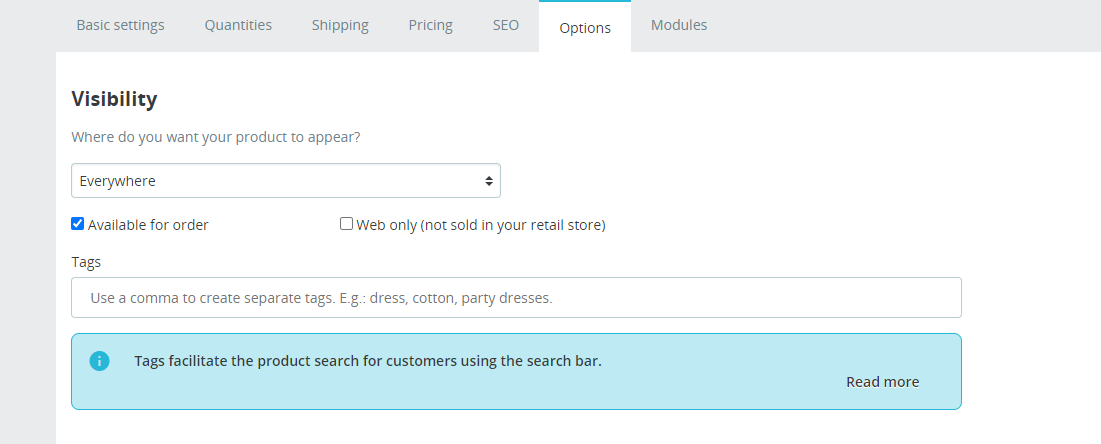Follow the Read more link

(x=882, y=382)
